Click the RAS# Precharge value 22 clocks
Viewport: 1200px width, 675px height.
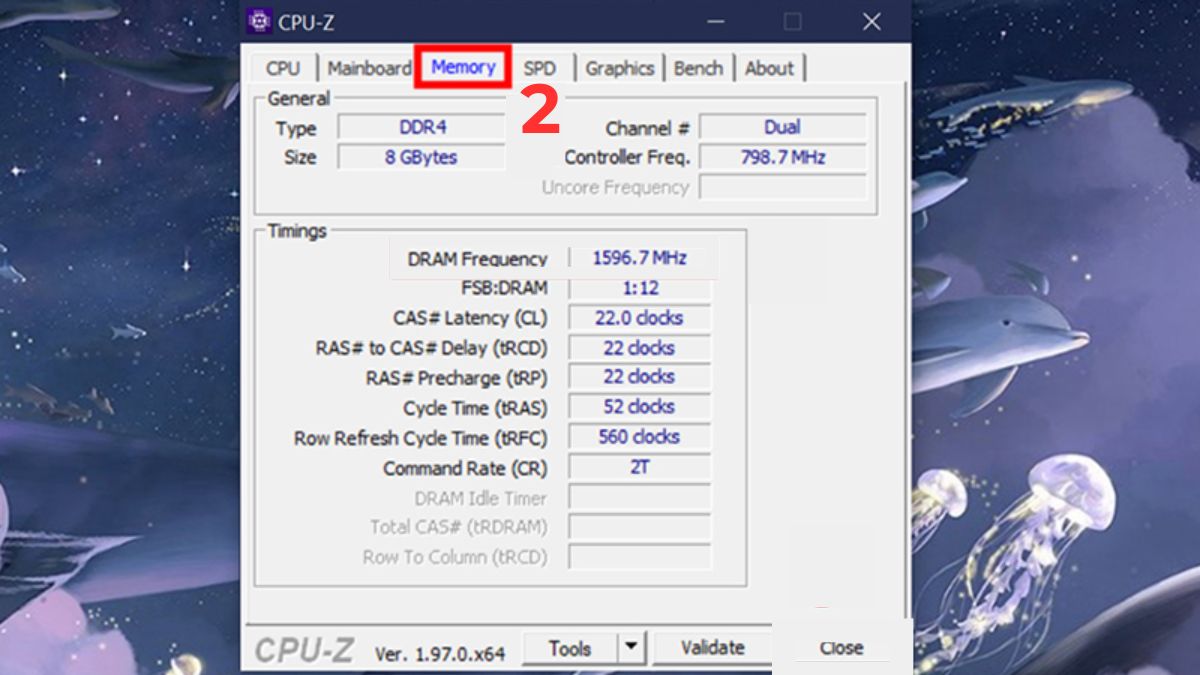(640, 377)
